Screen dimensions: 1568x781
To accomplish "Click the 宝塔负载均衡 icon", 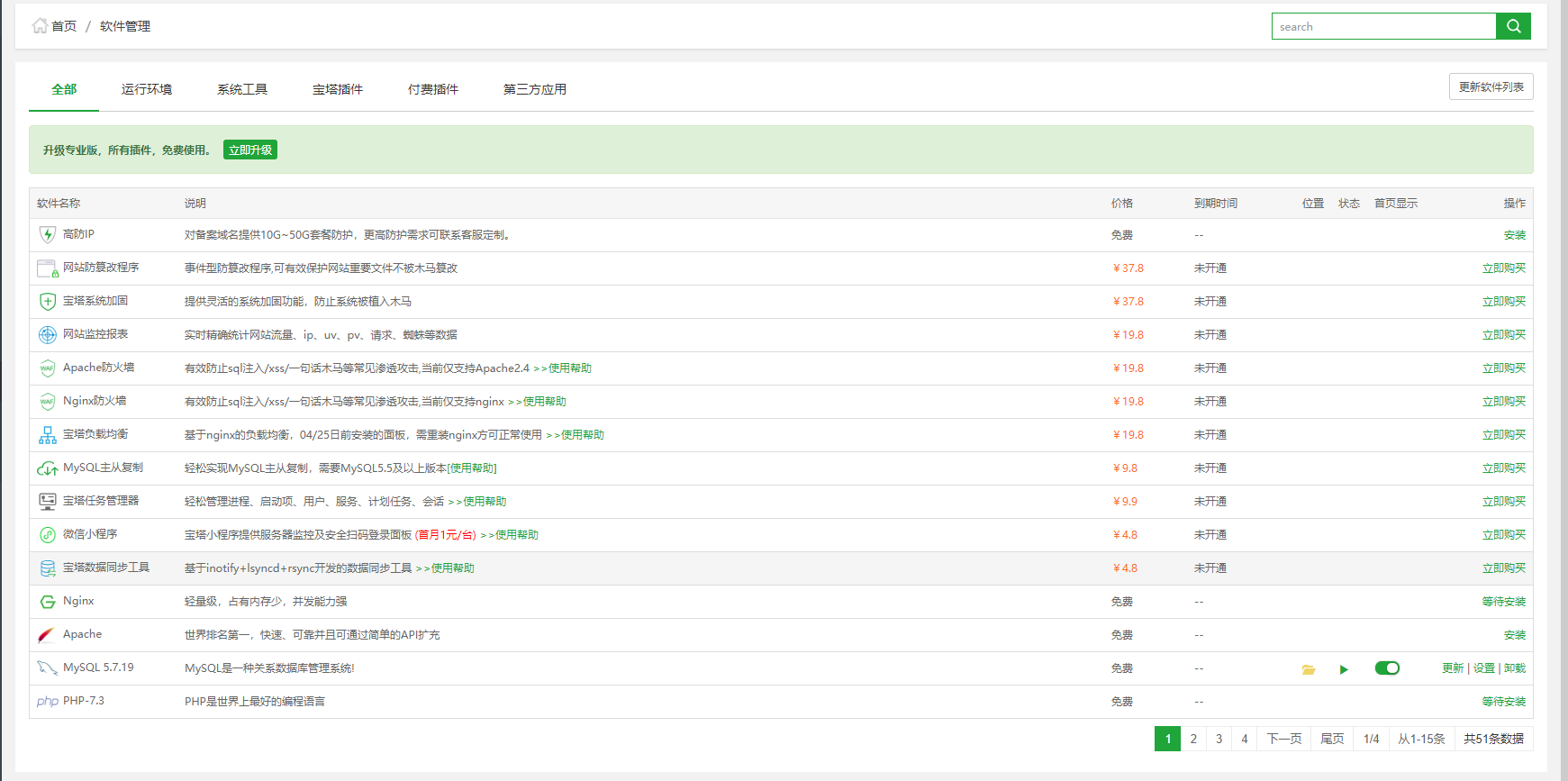I will coord(48,435).
